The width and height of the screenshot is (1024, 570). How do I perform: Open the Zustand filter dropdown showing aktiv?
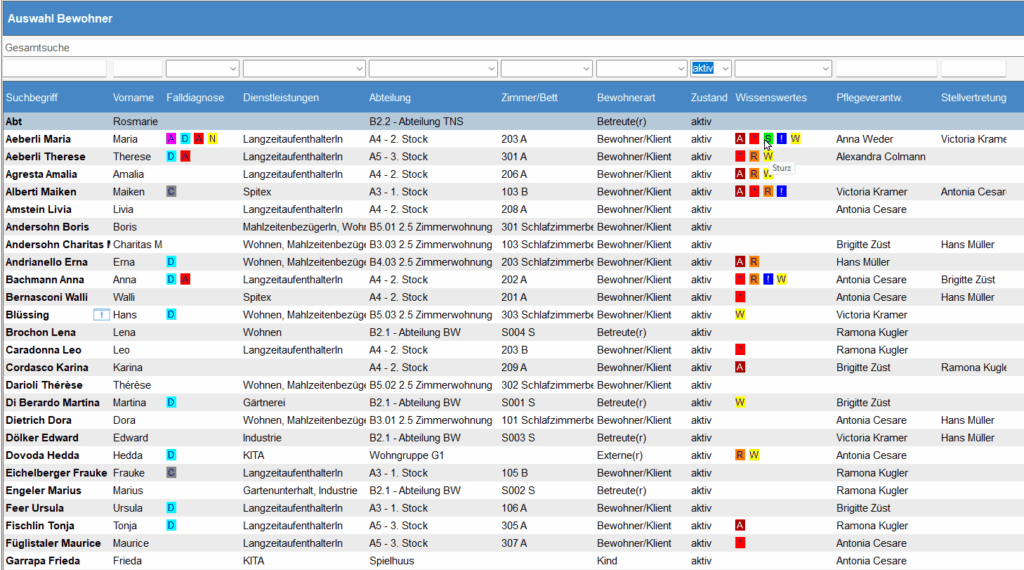click(710, 68)
